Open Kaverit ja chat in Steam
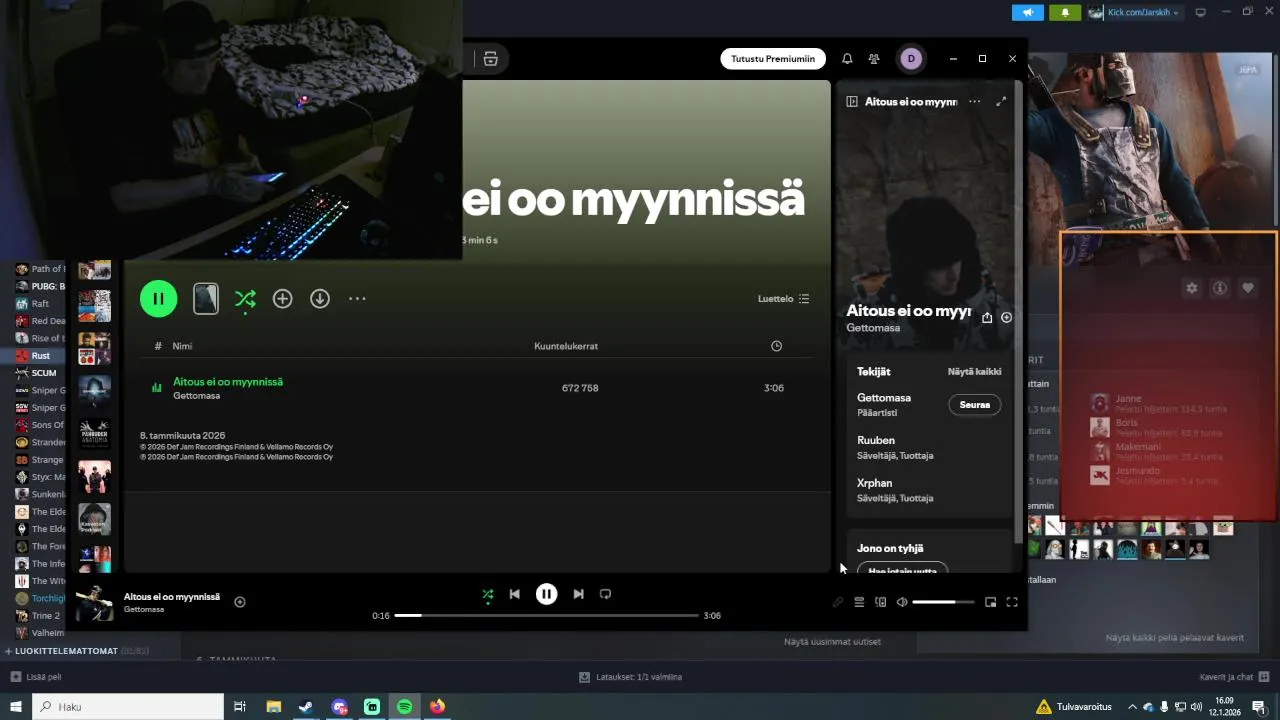 [x=1235, y=677]
